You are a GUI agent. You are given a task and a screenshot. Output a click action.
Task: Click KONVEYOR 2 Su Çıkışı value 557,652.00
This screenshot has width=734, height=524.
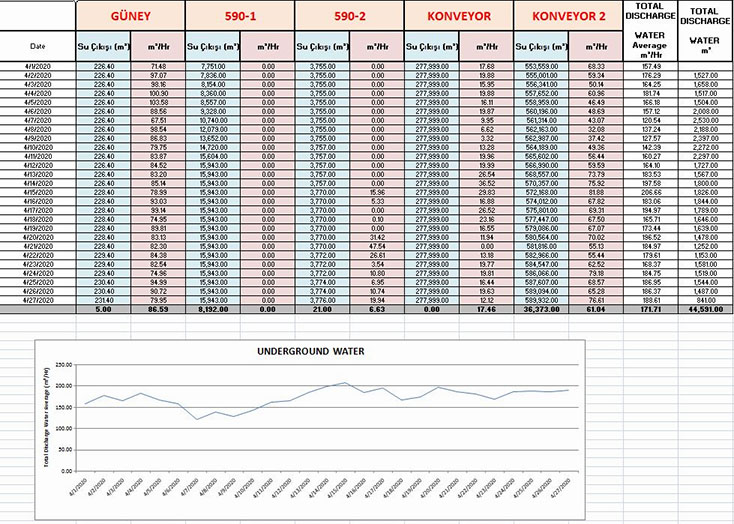click(x=541, y=93)
